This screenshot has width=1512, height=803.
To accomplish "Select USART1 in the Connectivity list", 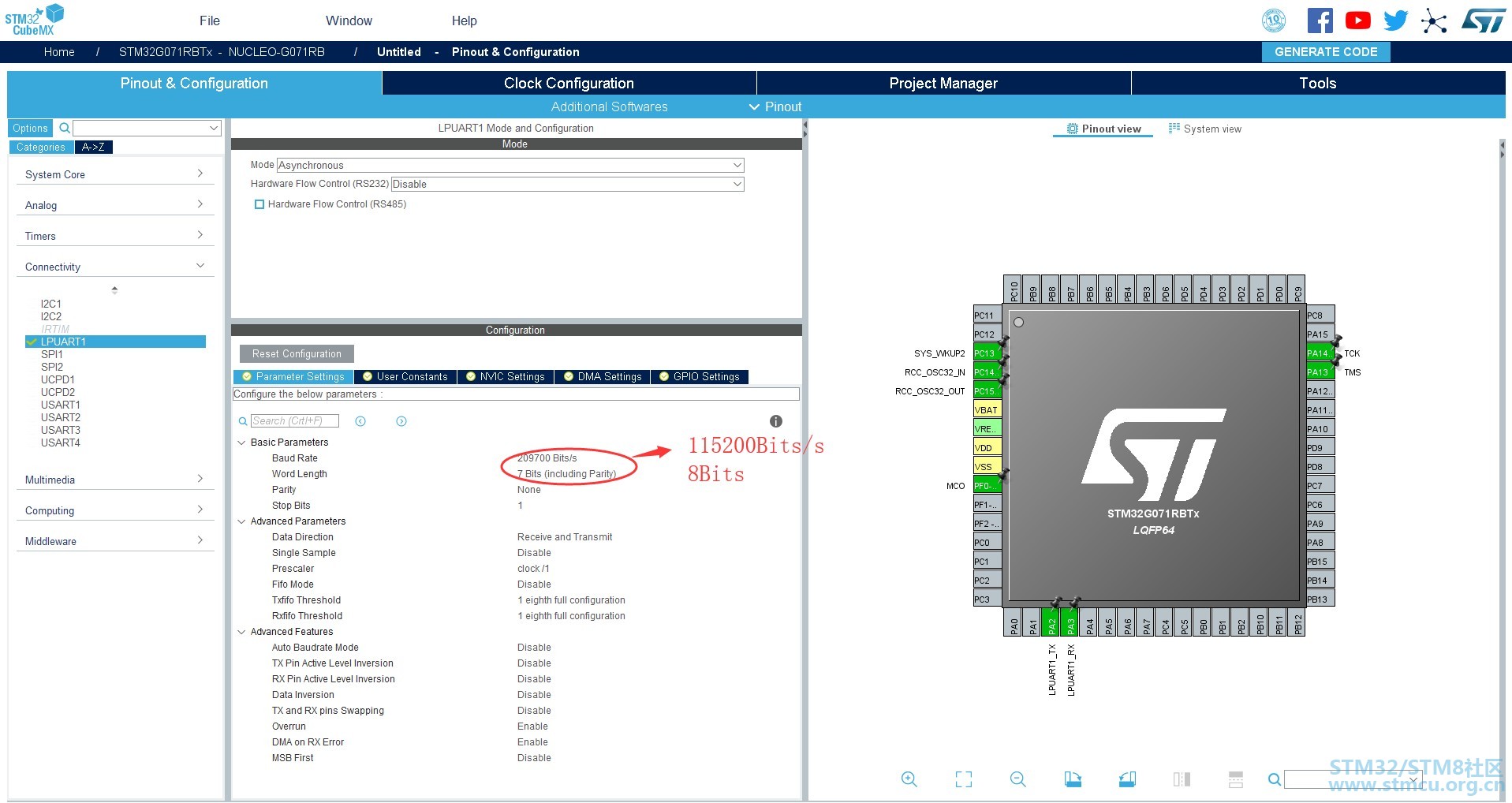I will tap(61, 405).
